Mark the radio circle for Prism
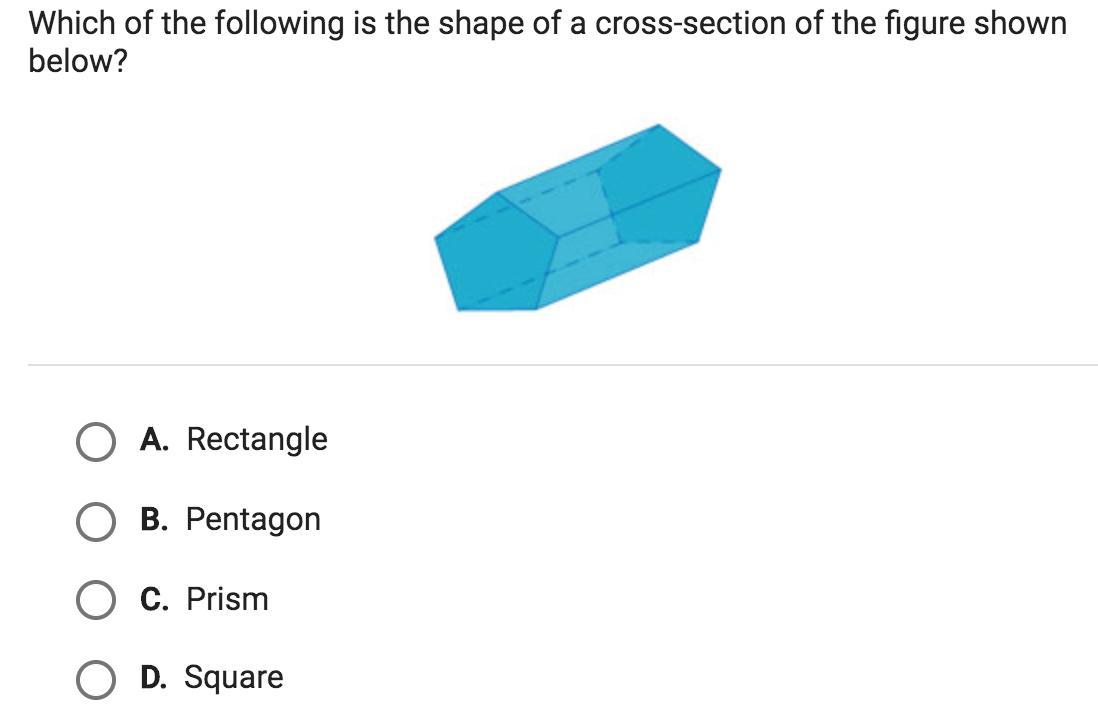 click(x=96, y=600)
